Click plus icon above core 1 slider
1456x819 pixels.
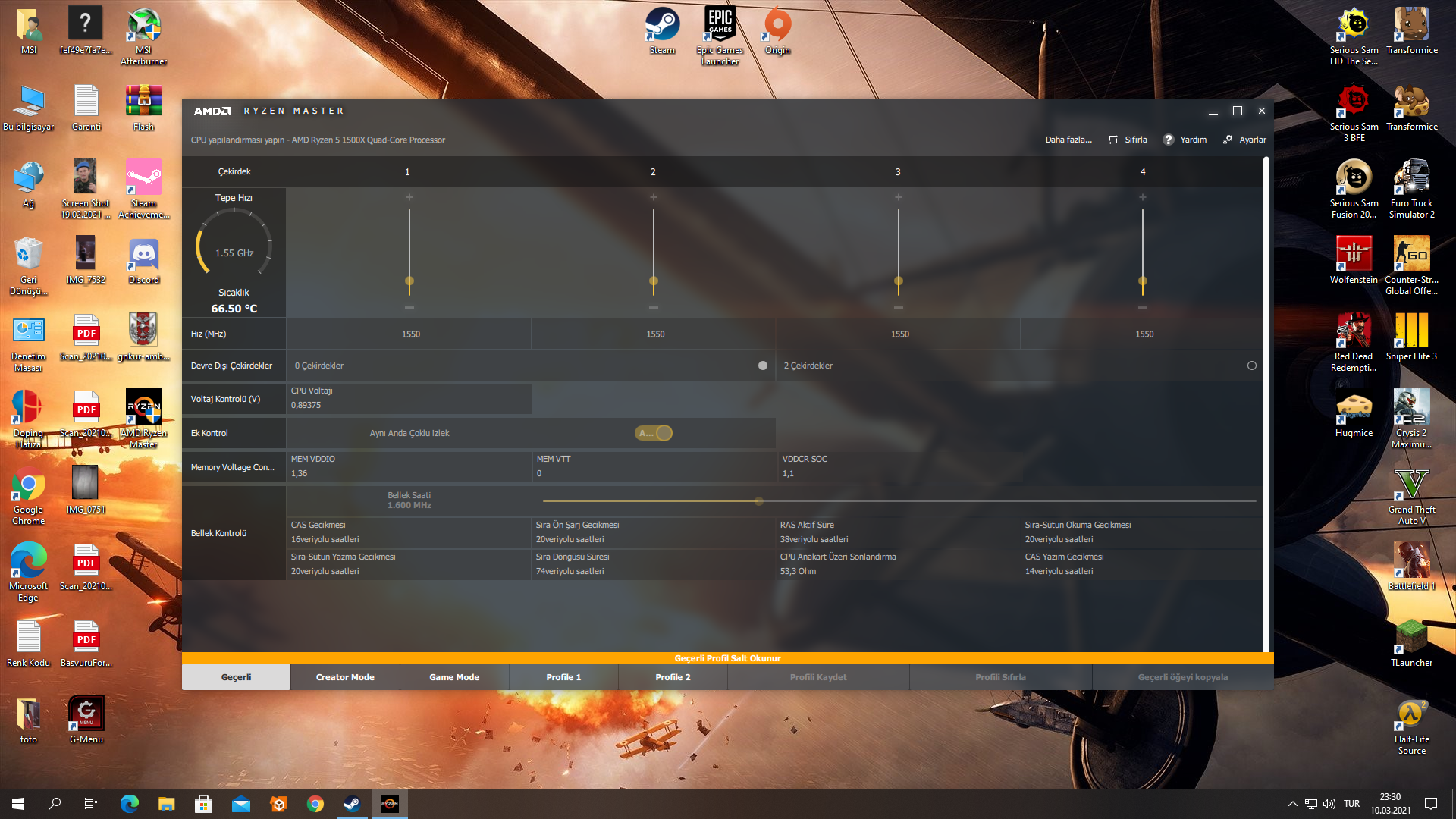[x=409, y=197]
